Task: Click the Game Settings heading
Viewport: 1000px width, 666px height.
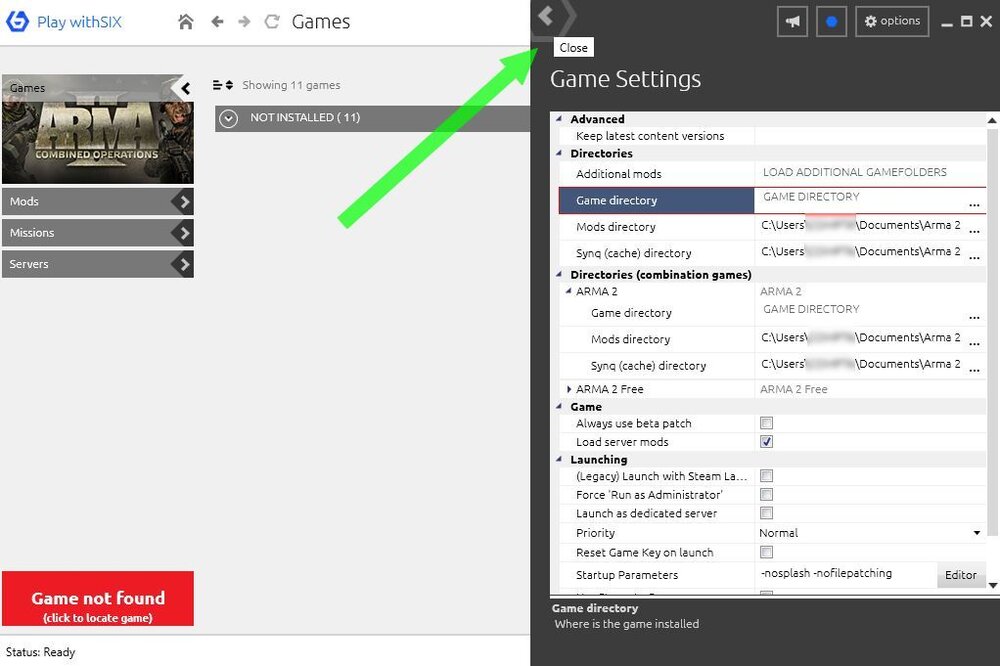Action: (625, 79)
